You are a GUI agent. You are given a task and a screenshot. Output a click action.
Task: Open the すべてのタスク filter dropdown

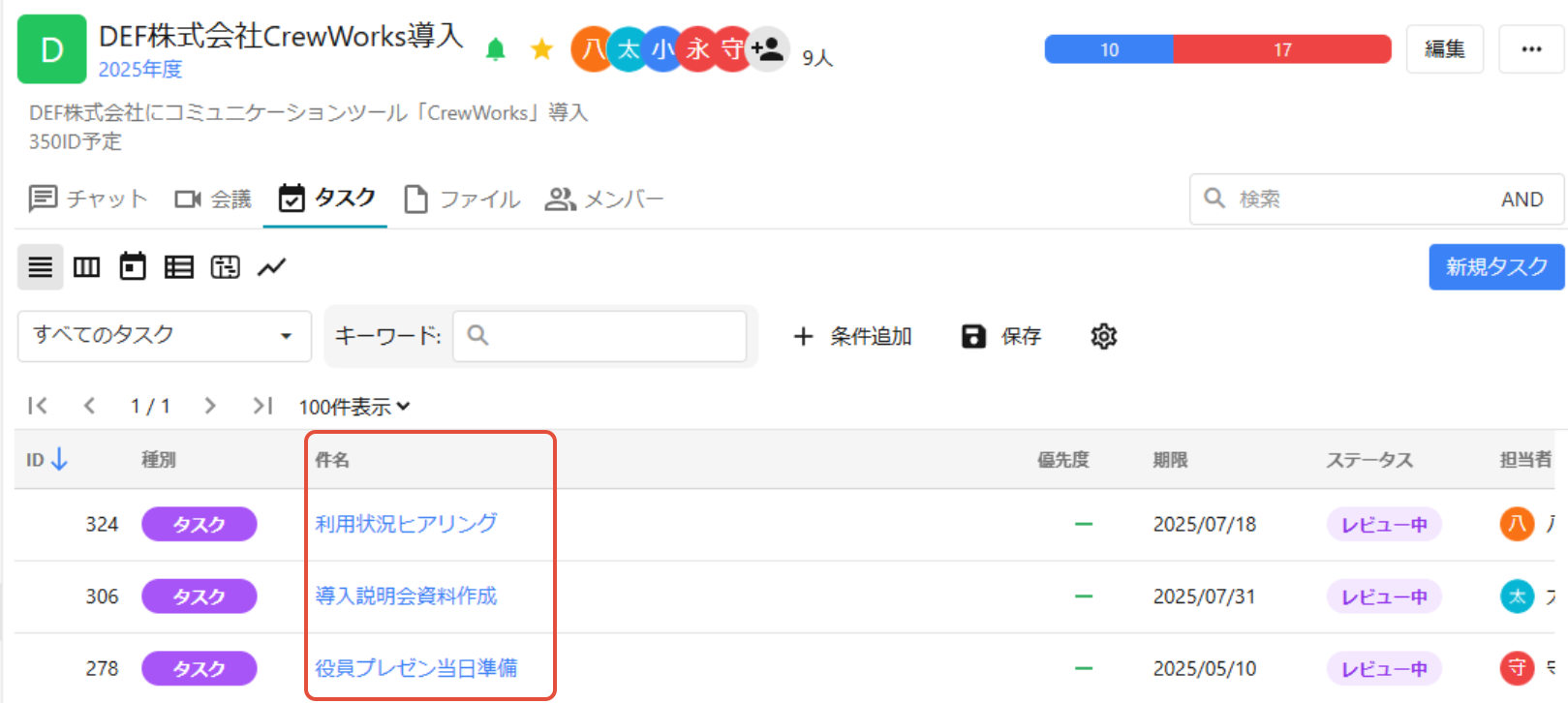tap(165, 336)
